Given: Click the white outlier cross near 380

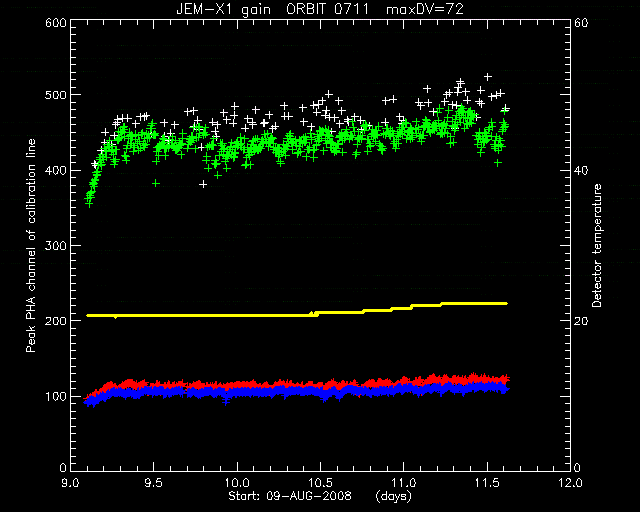Looking at the screenshot, I should click(x=203, y=185).
